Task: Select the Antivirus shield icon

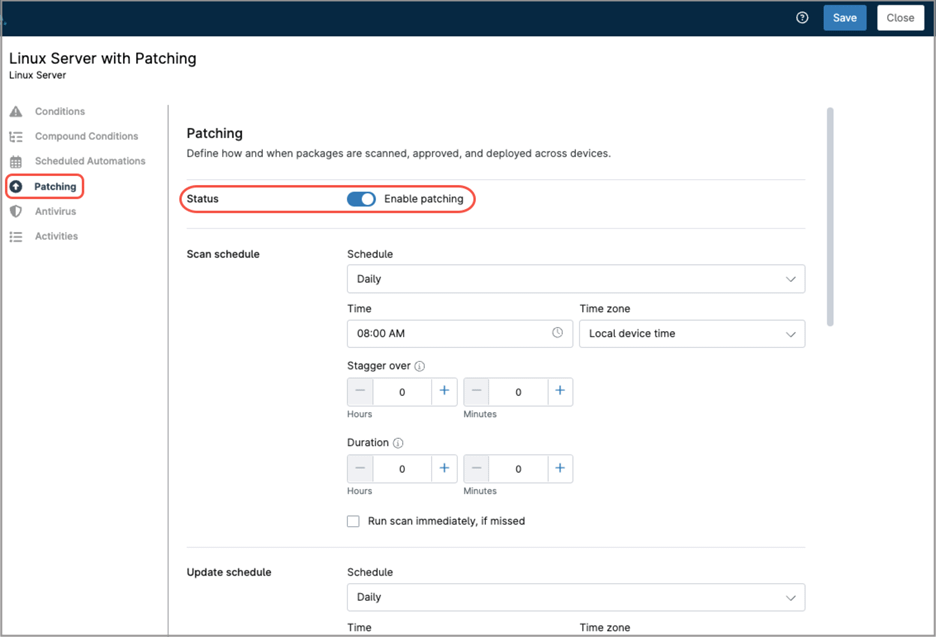Action: [x=16, y=211]
